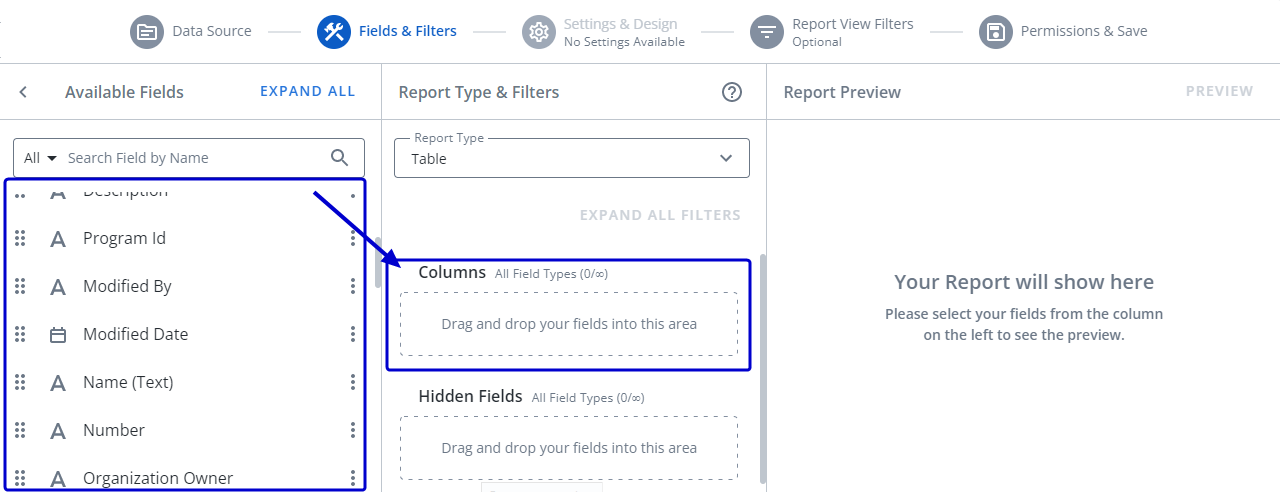Click Expand All Filters
The width and height of the screenshot is (1280, 503).
[660, 215]
